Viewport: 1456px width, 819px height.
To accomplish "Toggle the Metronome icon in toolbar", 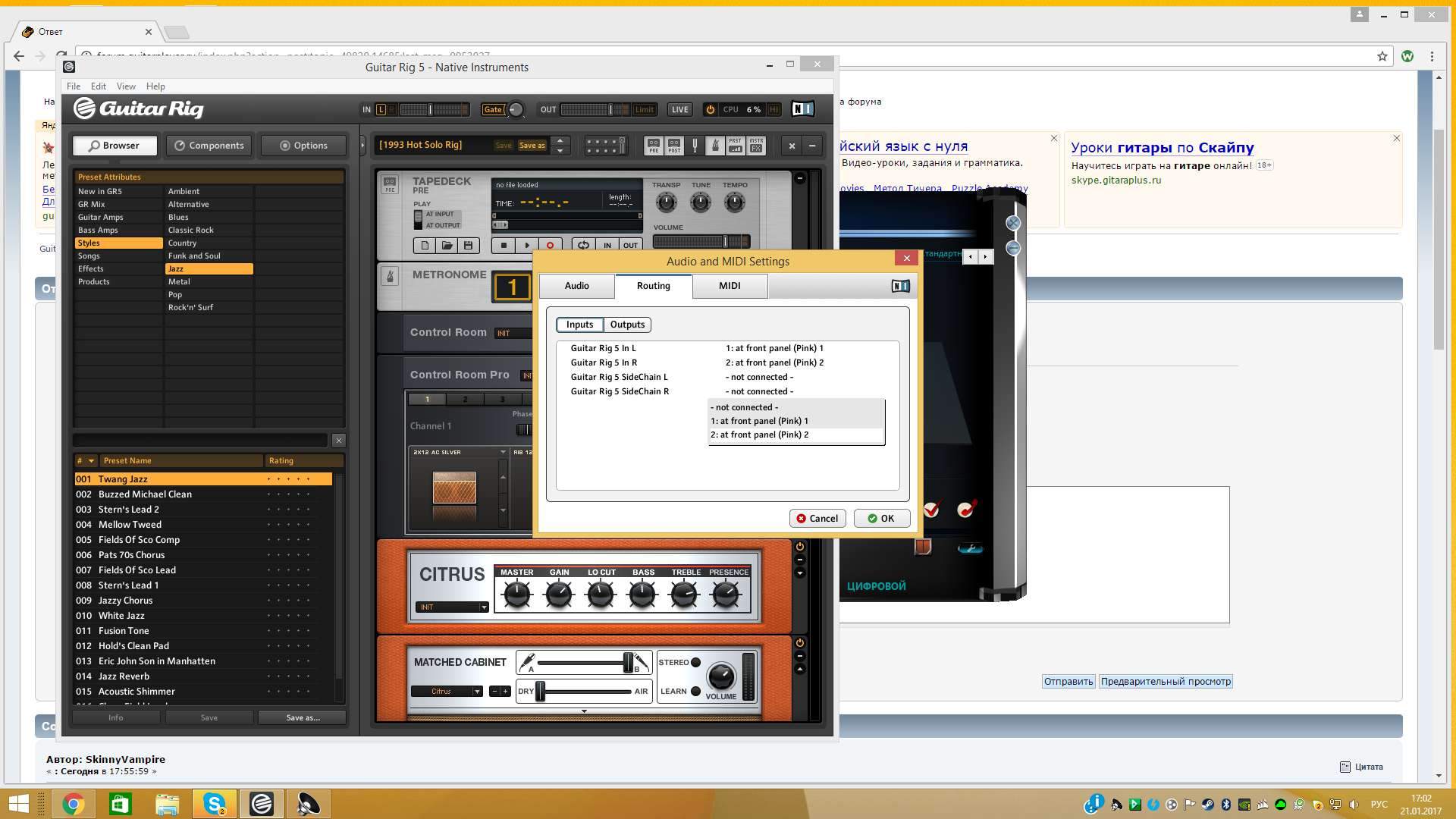I will 715,146.
